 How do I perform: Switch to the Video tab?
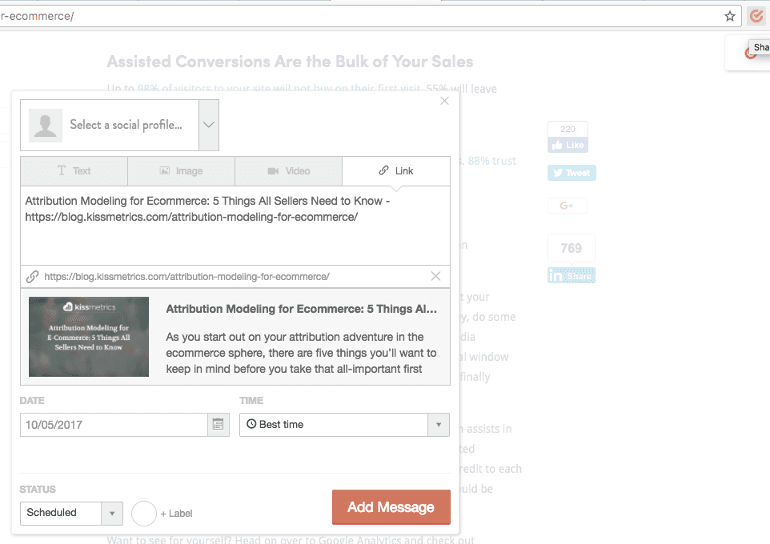pos(288,171)
